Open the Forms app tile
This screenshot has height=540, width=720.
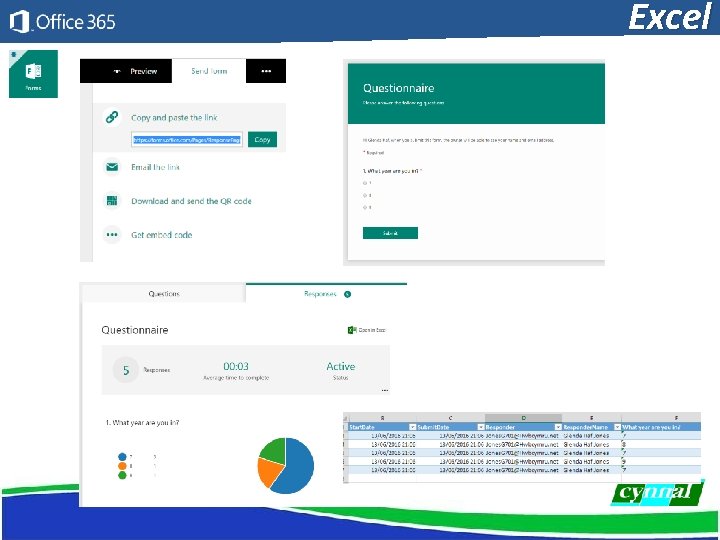point(33,74)
